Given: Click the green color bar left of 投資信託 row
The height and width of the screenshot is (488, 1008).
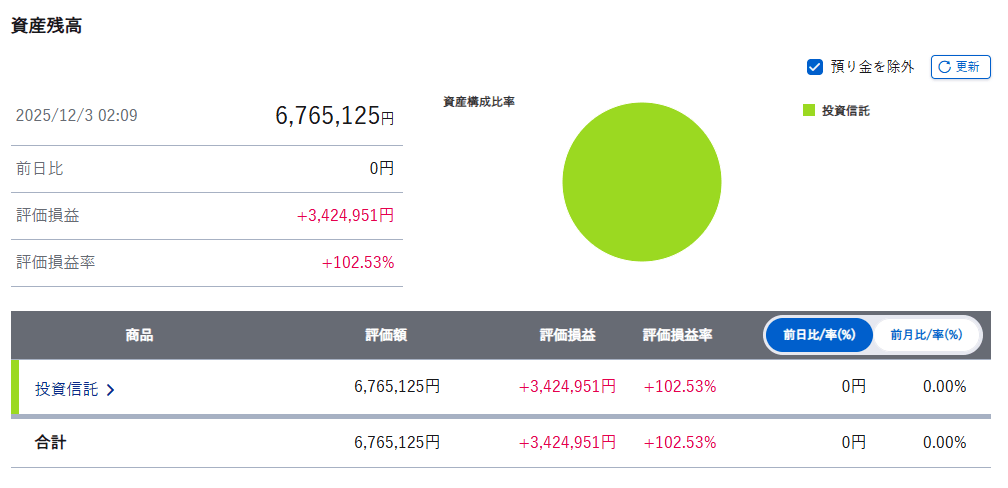Looking at the screenshot, I should click(15, 387).
